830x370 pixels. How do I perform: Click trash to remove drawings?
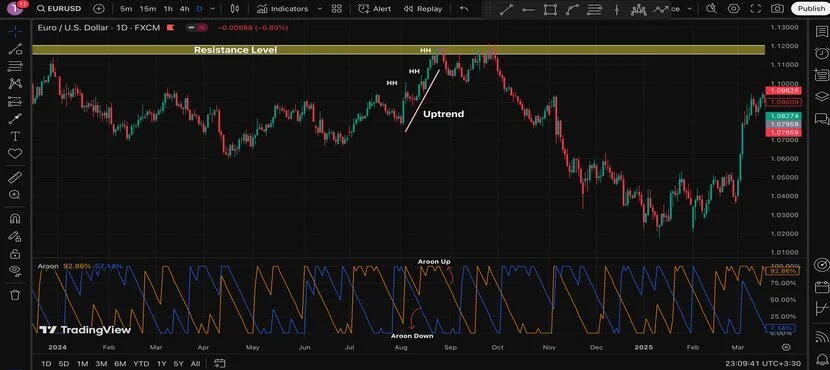coord(15,295)
